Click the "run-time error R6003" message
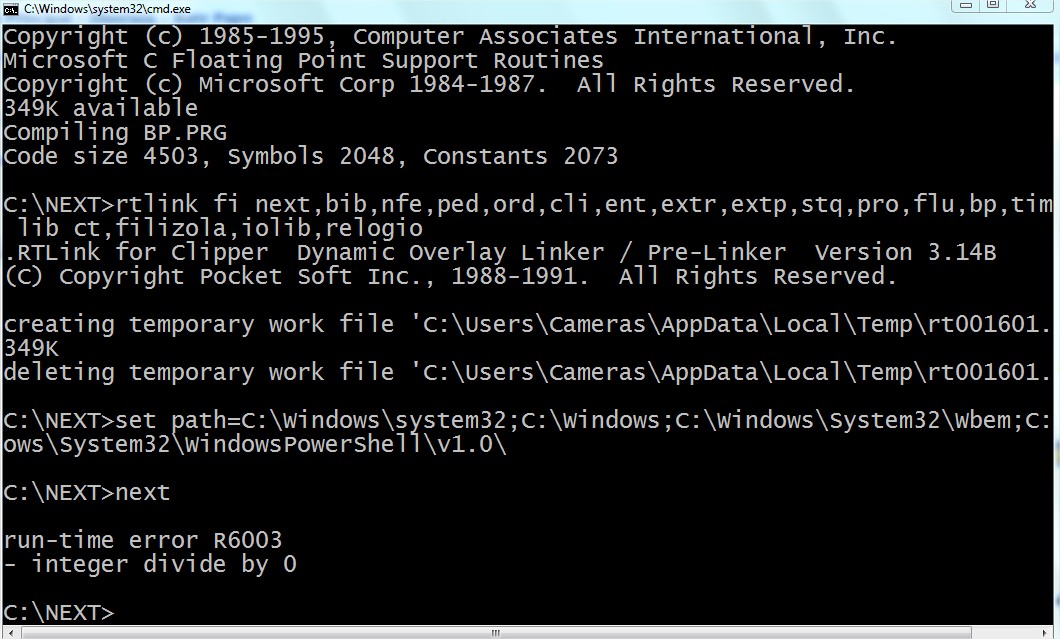 pos(143,540)
